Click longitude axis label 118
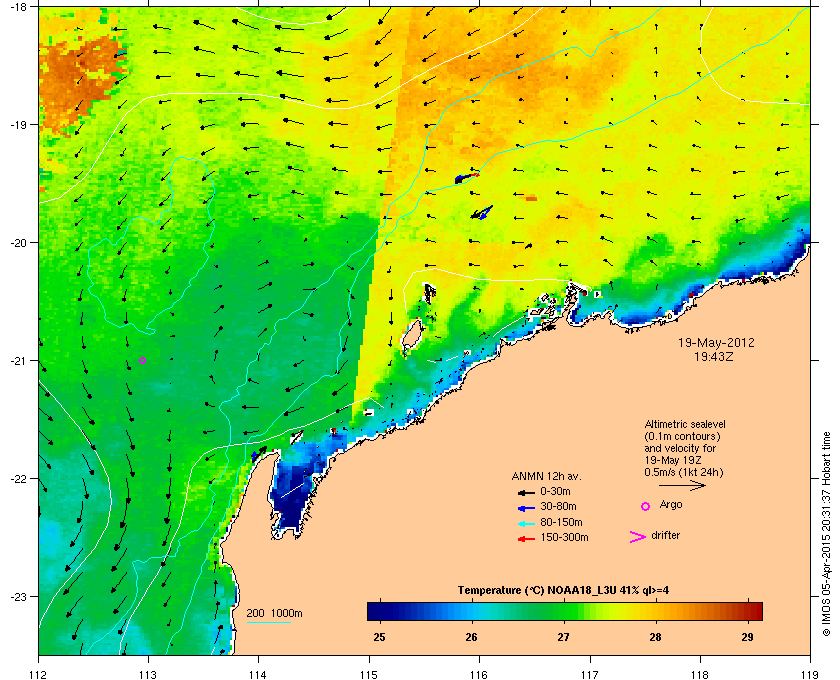The height and width of the screenshot is (680, 840). click(x=700, y=674)
